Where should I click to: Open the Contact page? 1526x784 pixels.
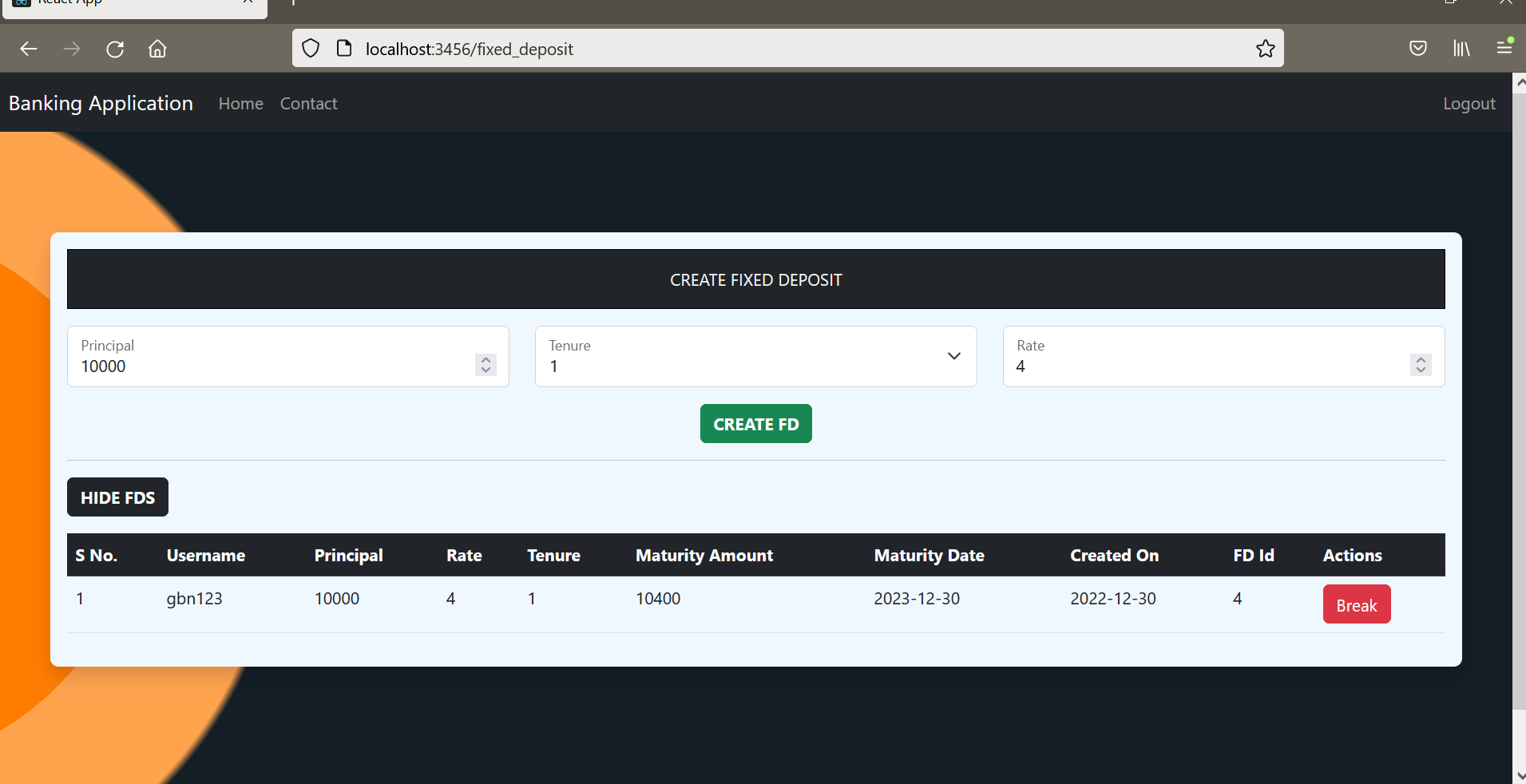coord(307,104)
